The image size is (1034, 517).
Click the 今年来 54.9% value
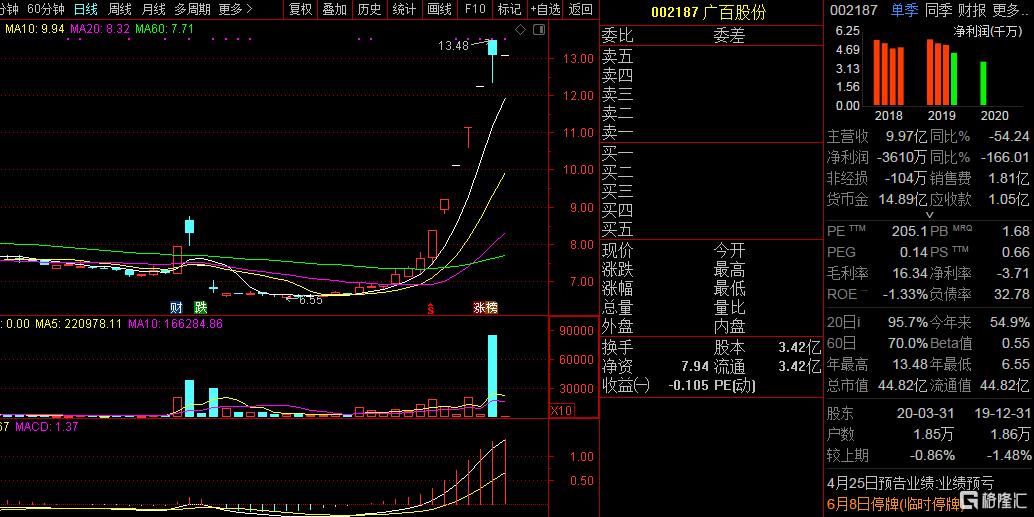[x=1010, y=322]
